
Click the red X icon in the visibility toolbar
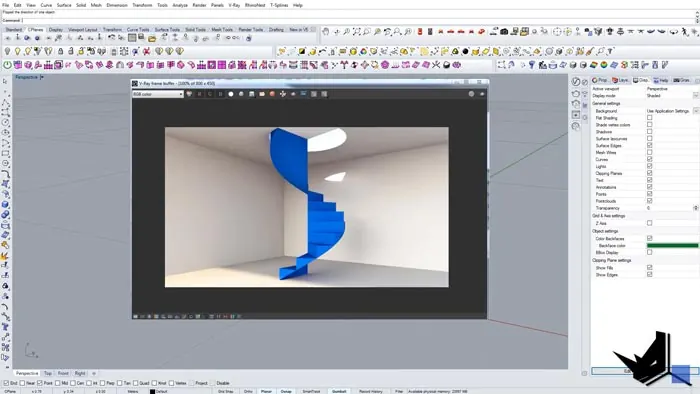pos(146,52)
